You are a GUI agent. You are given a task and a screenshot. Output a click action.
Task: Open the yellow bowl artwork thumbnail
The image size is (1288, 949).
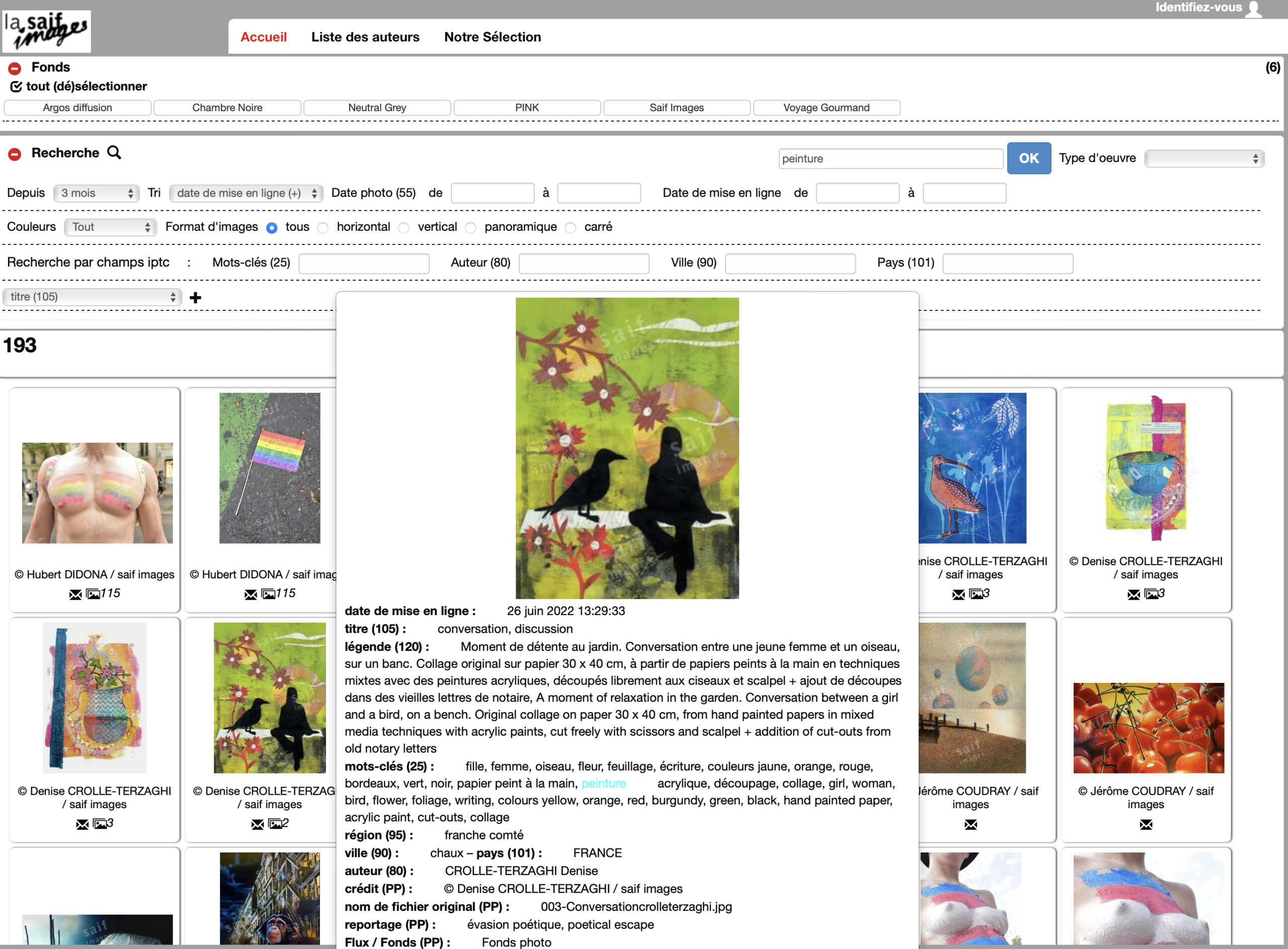point(1146,468)
